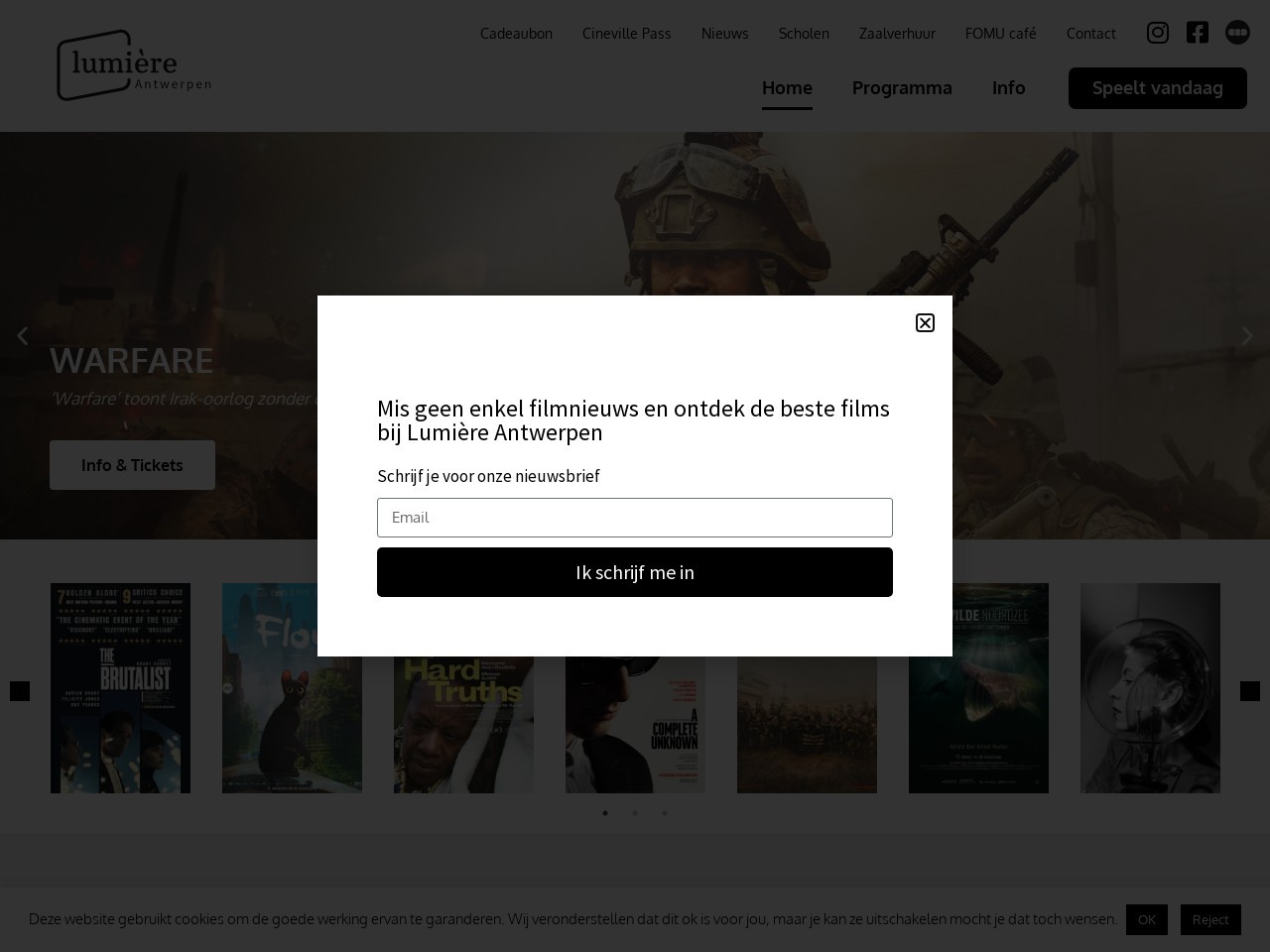Open the Info navigation item

(1009, 87)
